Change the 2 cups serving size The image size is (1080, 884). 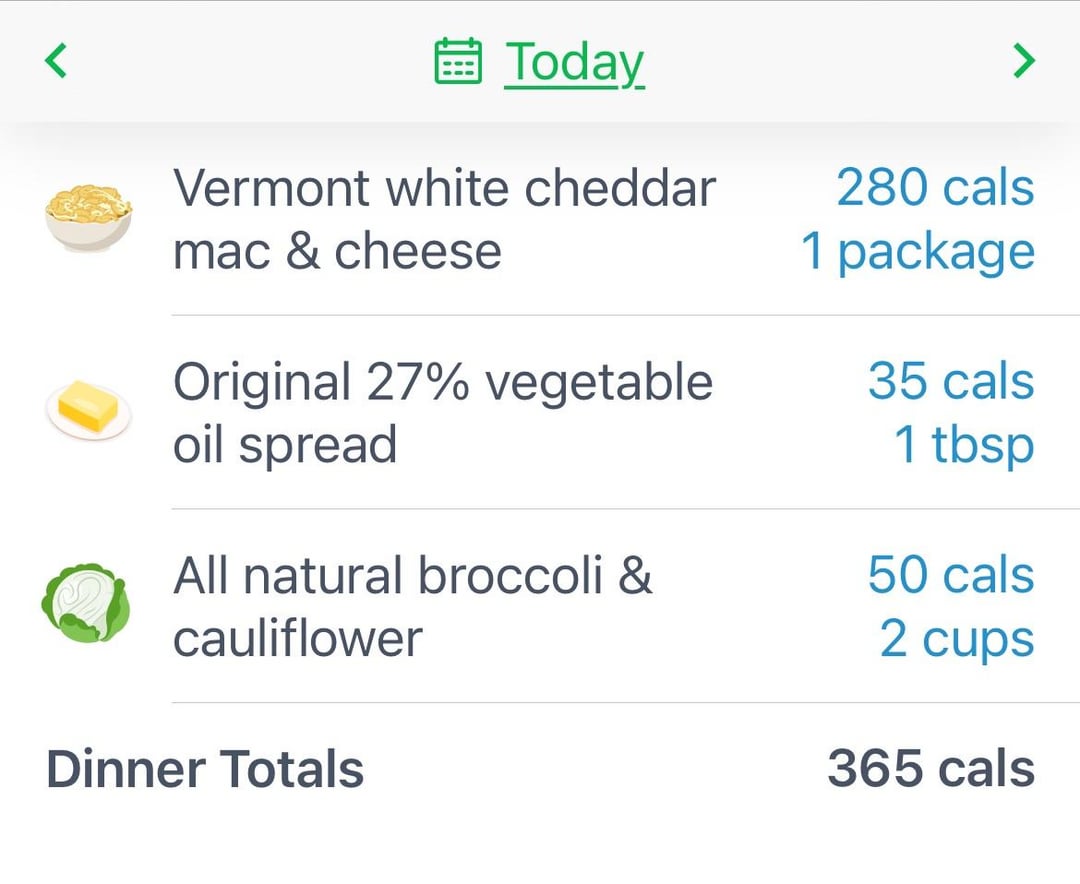tap(957, 640)
